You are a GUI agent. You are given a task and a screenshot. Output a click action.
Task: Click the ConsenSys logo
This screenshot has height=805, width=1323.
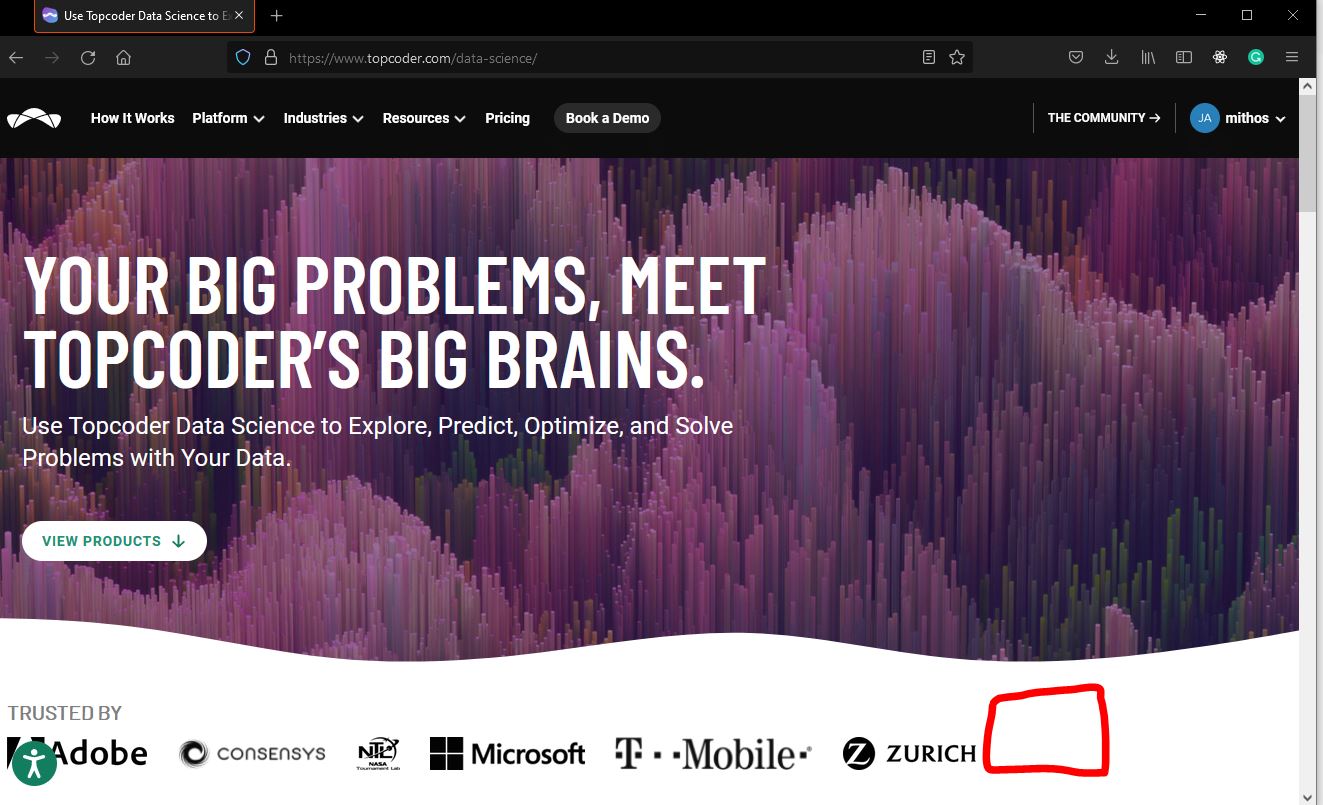253,753
